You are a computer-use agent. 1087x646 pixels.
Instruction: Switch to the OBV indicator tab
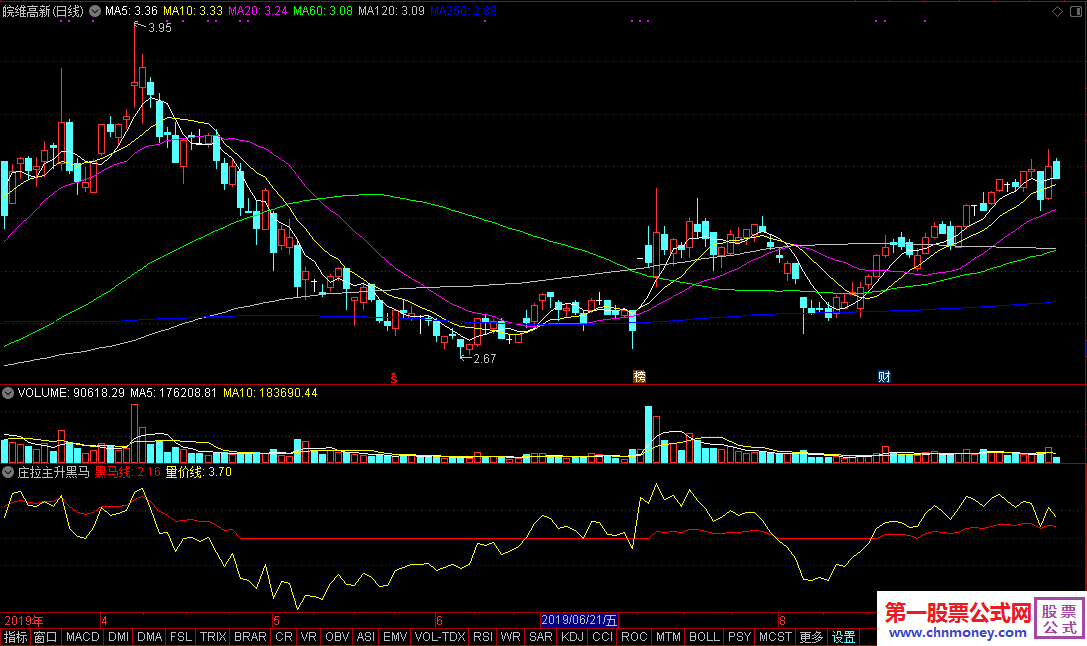click(337, 637)
